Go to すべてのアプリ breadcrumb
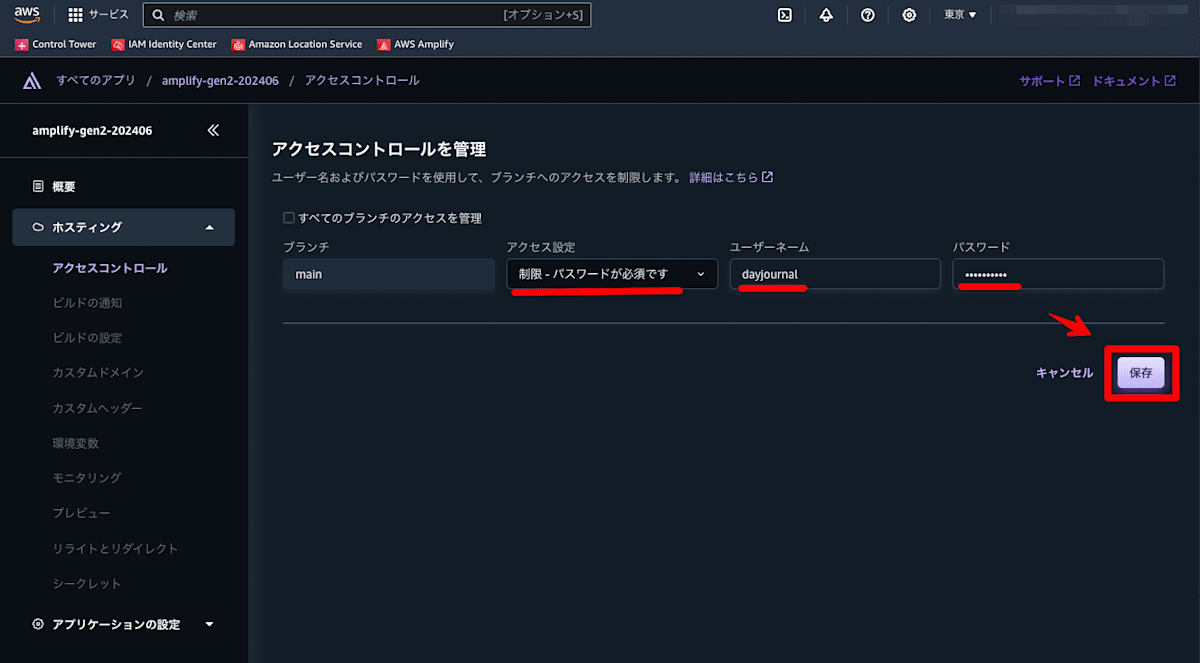 [x=96, y=81]
